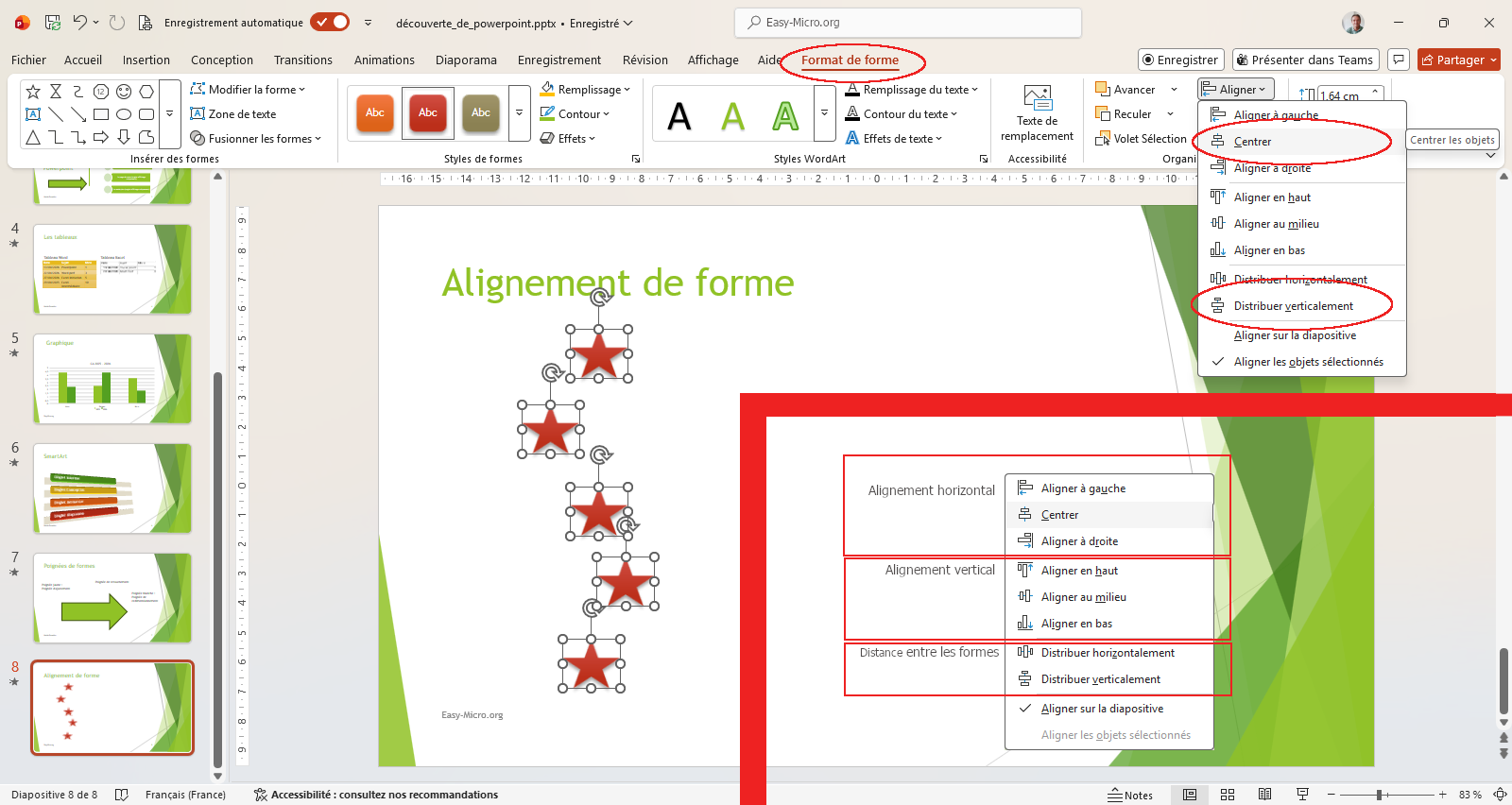Click the green outlined WordArt letter A

tap(785, 116)
